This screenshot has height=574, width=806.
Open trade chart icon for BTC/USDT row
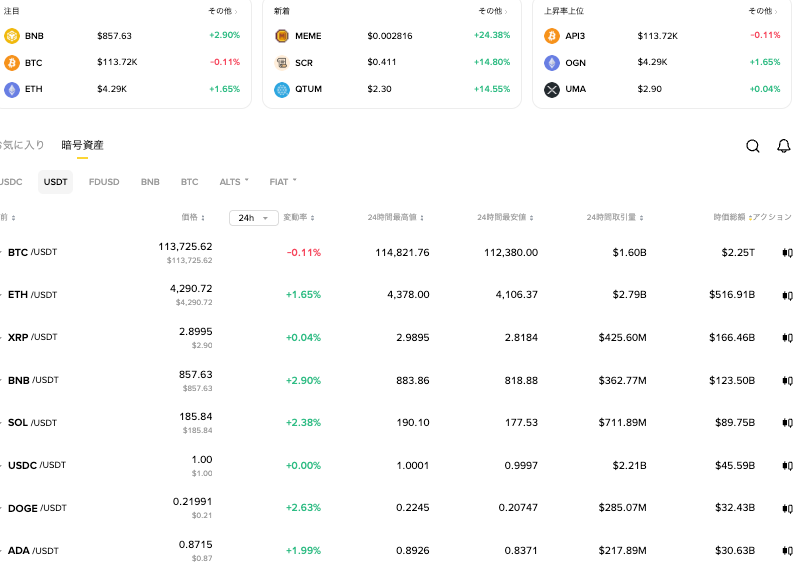[x=787, y=253]
